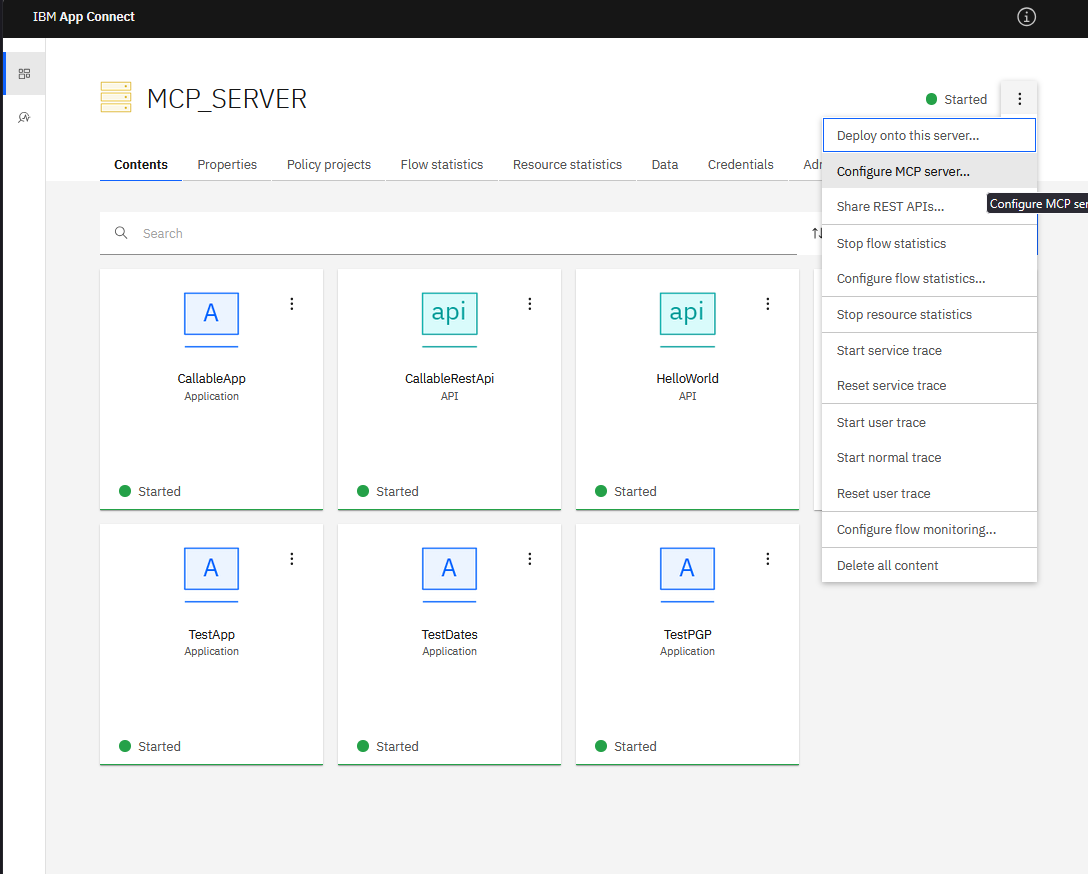Click Started status on HelloWorld card
Screen dimensions: 1088x874
coord(626,491)
